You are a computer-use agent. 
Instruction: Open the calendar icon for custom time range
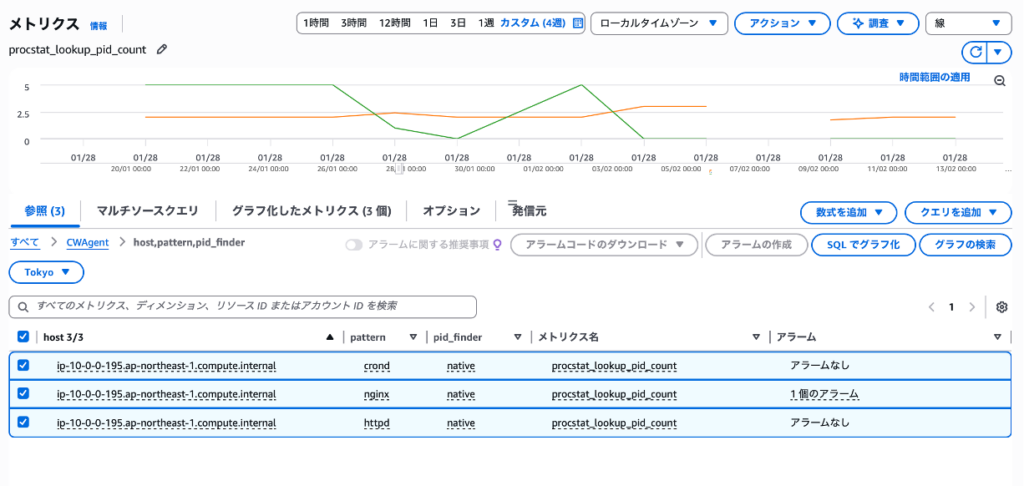tap(577, 23)
